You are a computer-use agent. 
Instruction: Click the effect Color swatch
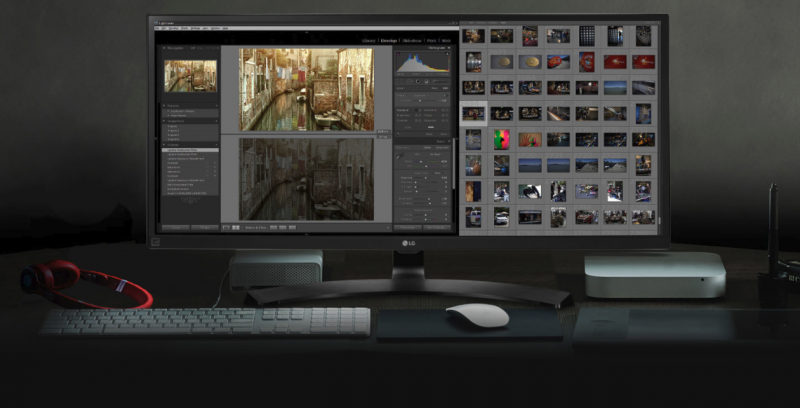point(431,127)
